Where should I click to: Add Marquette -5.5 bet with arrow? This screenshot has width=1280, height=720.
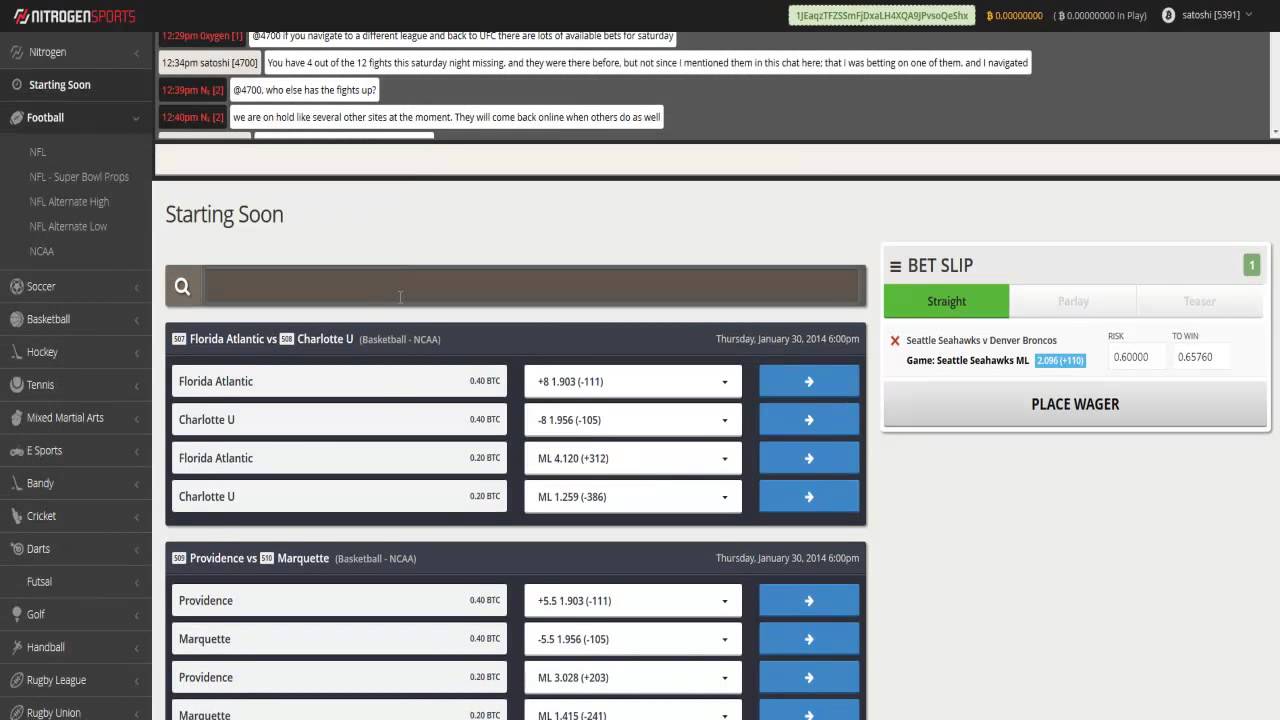pyautogui.click(x=809, y=639)
